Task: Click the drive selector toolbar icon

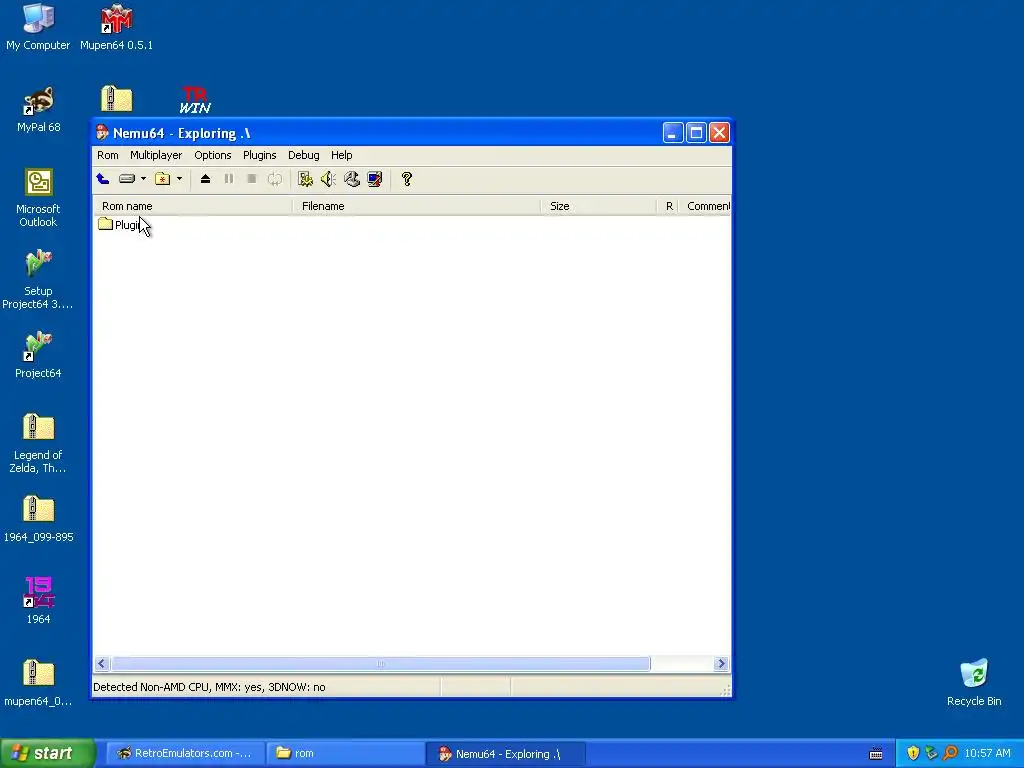Action: pyautogui.click(x=127, y=179)
